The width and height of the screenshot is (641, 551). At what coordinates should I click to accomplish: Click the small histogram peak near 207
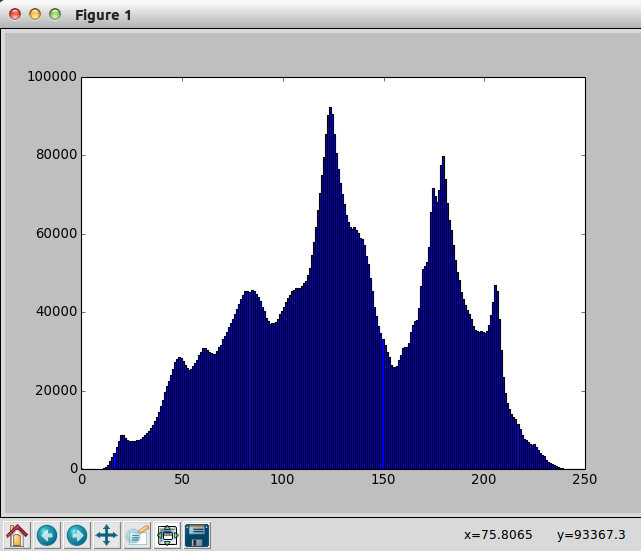pos(495,288)
